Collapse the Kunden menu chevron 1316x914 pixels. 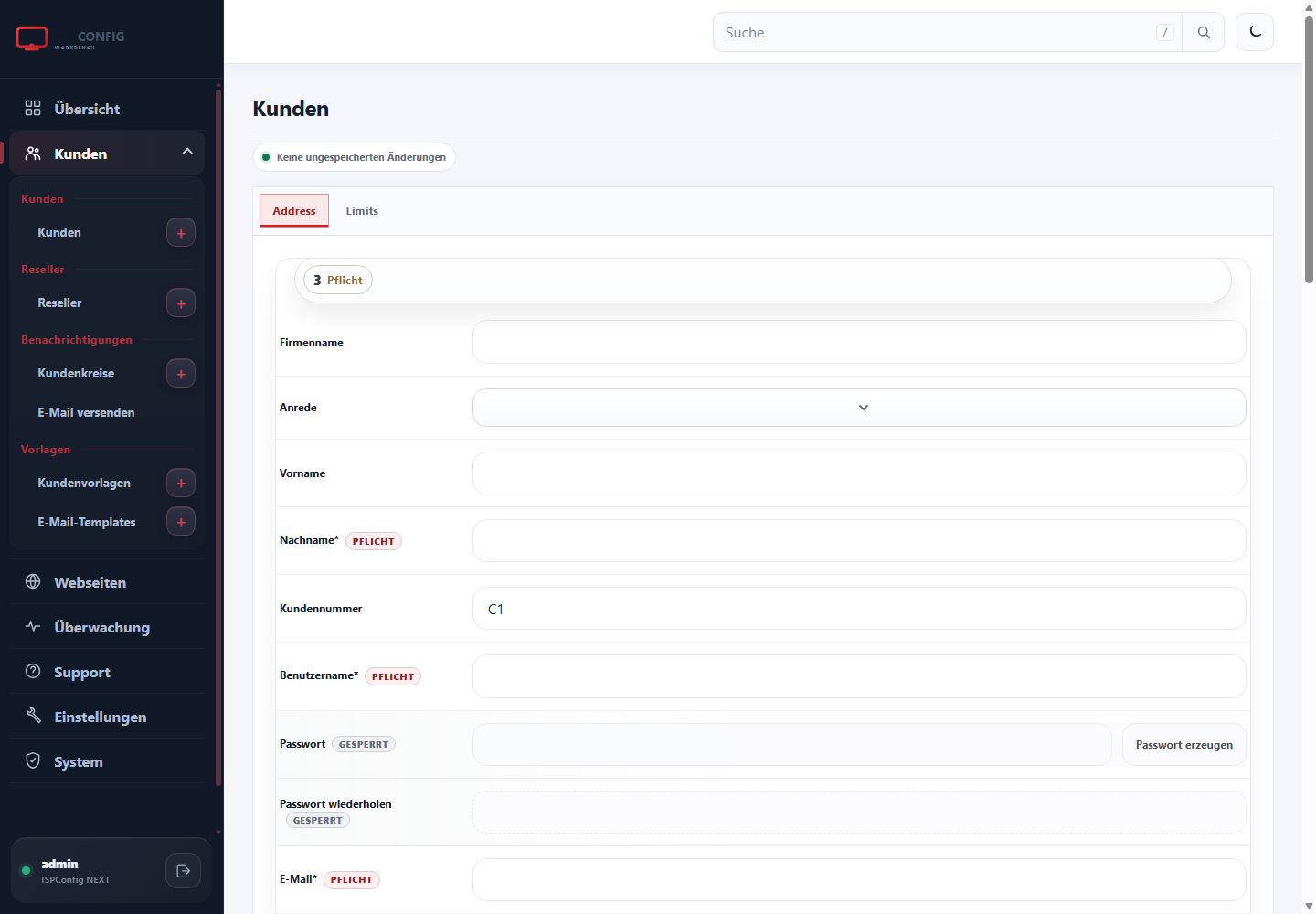187,152
